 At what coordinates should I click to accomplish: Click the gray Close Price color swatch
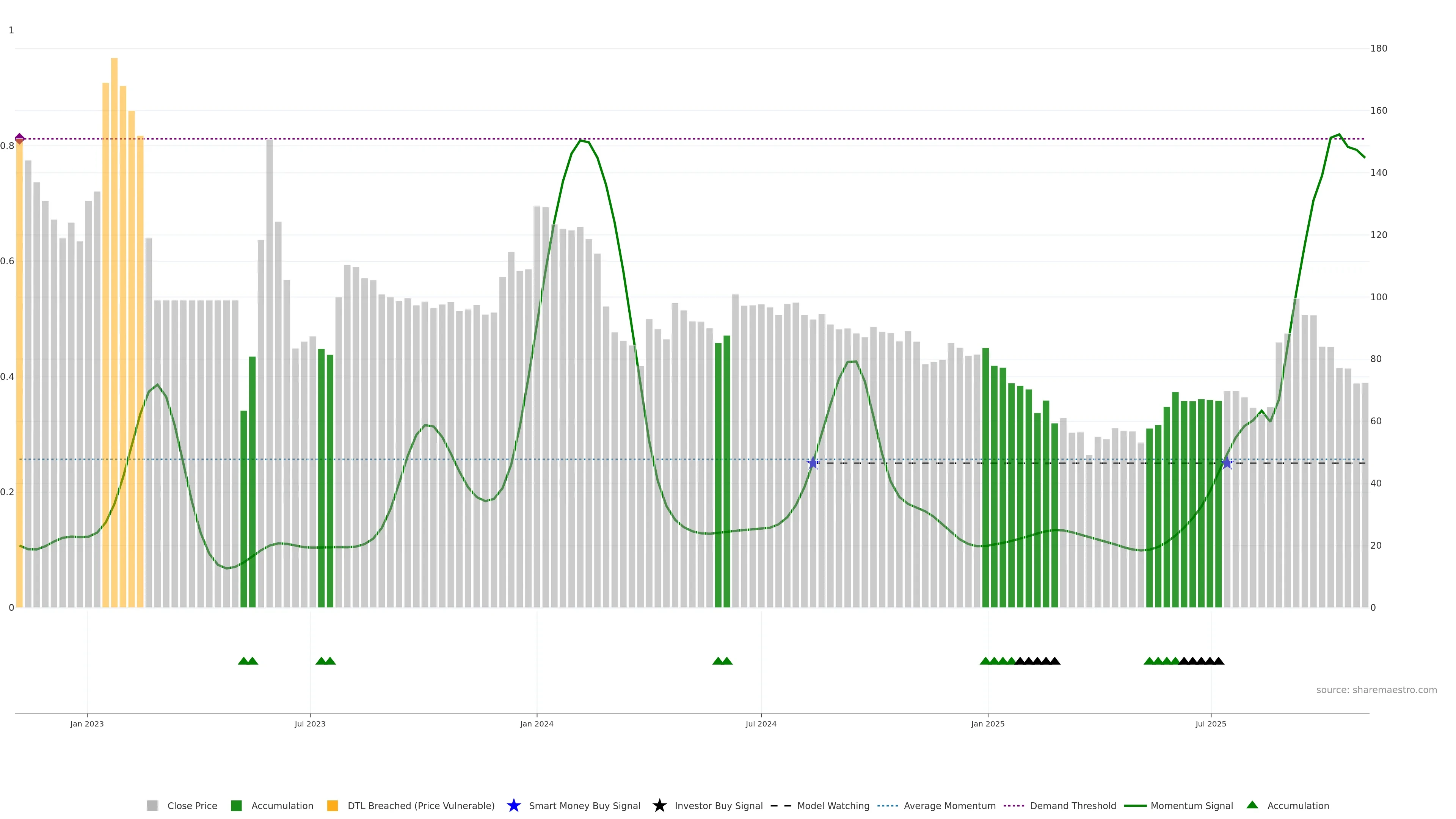[152, 806]
